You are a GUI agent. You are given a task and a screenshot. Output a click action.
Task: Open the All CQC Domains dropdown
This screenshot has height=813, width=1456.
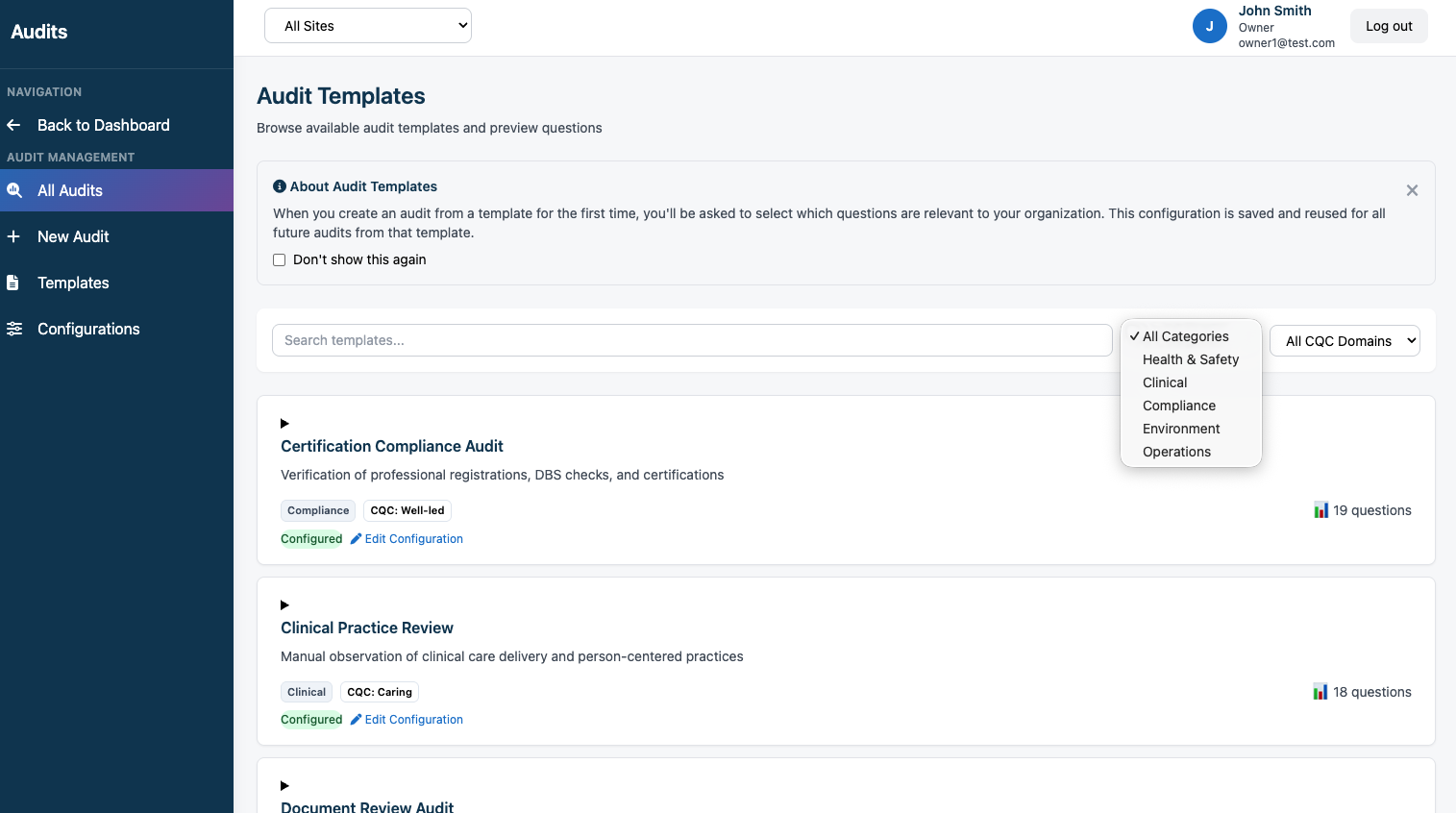coord(1344,341)
